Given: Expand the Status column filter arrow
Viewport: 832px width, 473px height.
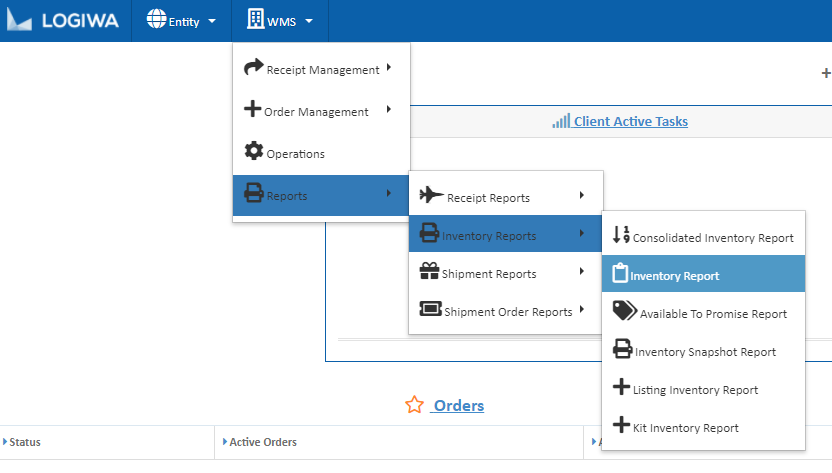Looking at the screenshot, I should click(4, 441).
